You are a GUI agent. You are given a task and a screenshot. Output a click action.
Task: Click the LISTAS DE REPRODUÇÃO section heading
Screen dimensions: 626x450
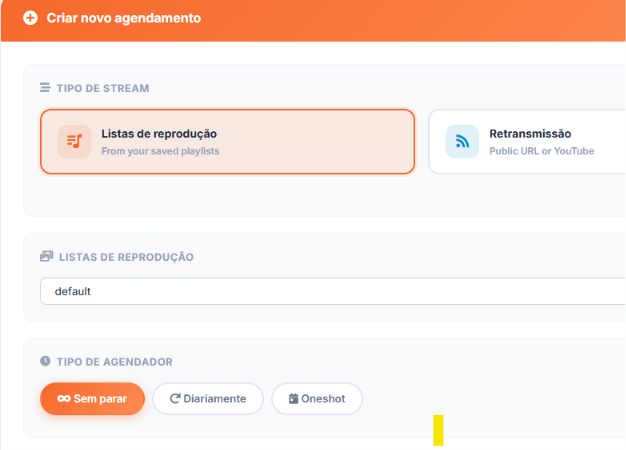point(126,257)
